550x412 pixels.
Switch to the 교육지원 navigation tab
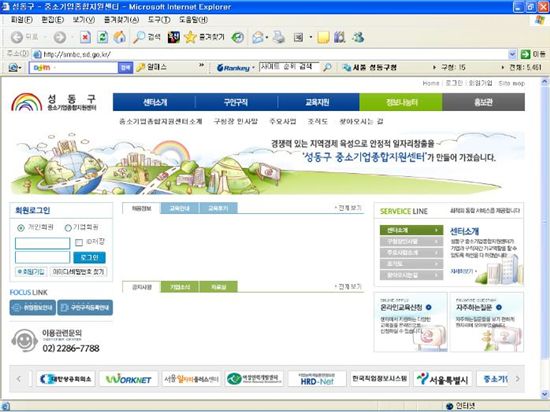[318, 102]
